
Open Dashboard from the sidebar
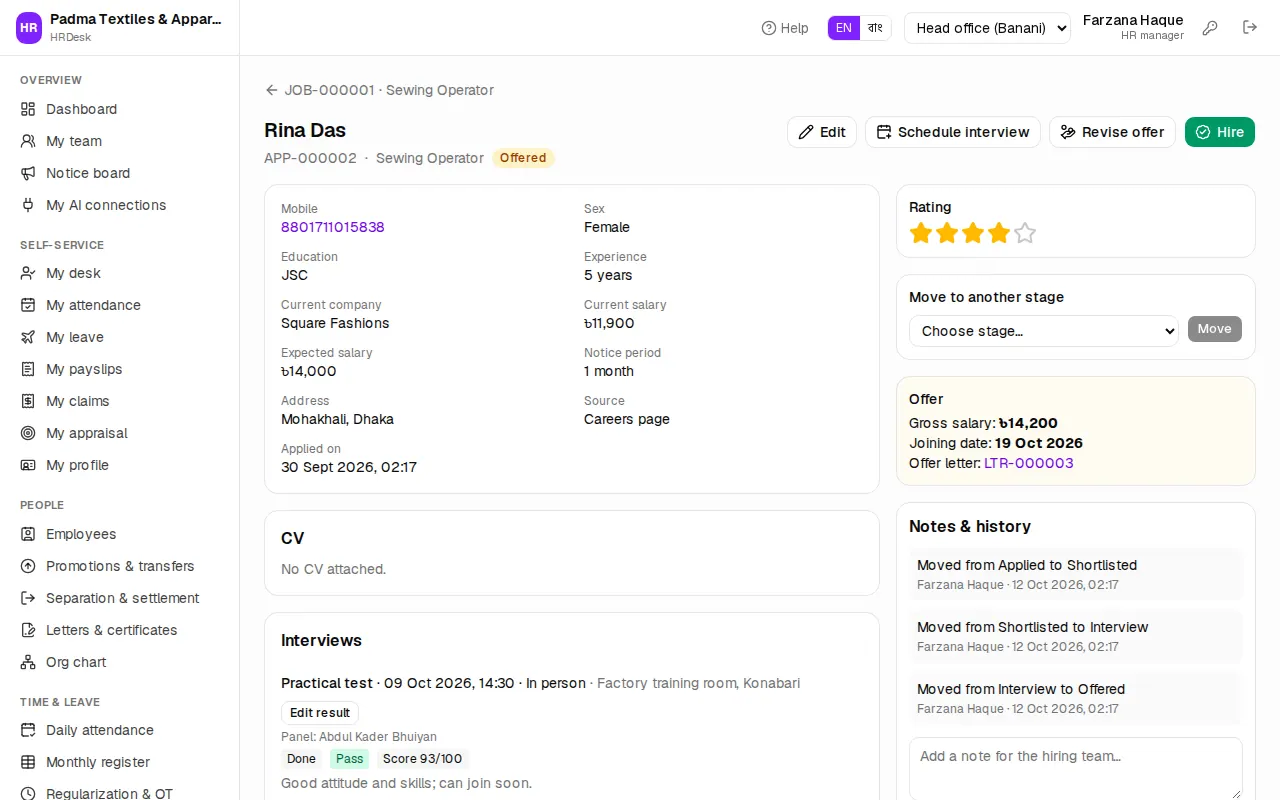point(120,109)
